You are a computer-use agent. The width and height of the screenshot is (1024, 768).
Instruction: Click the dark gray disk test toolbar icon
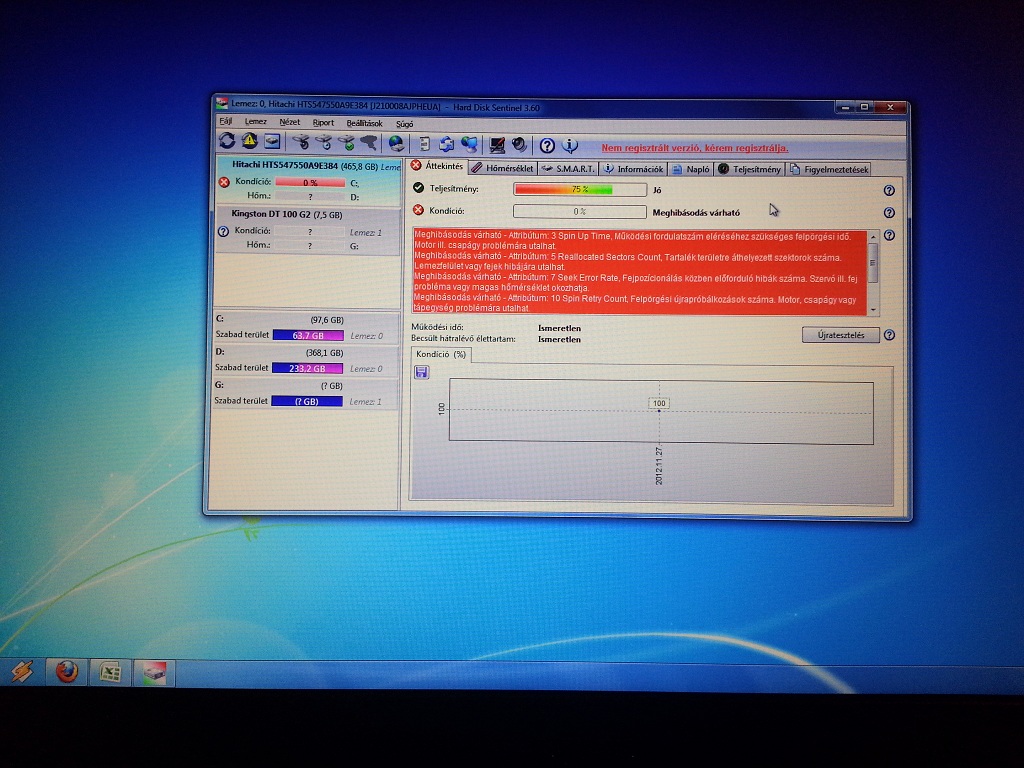[x=369, y=142]
